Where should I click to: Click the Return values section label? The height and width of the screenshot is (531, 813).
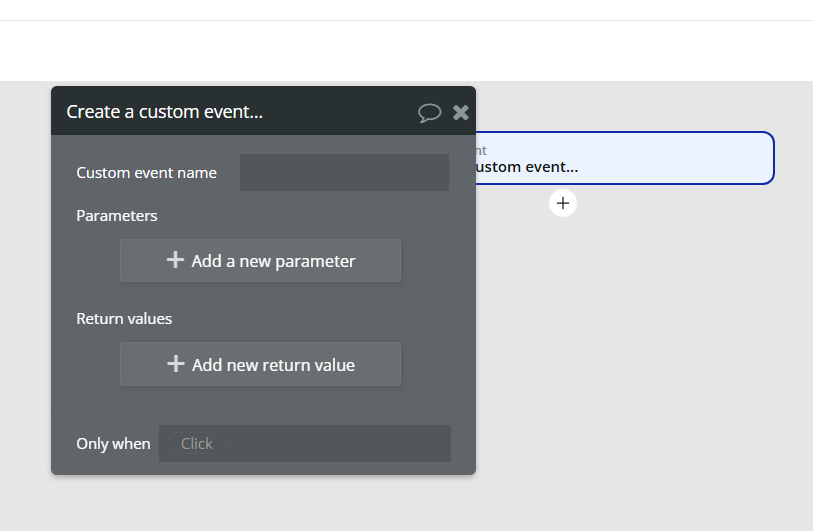124,319
